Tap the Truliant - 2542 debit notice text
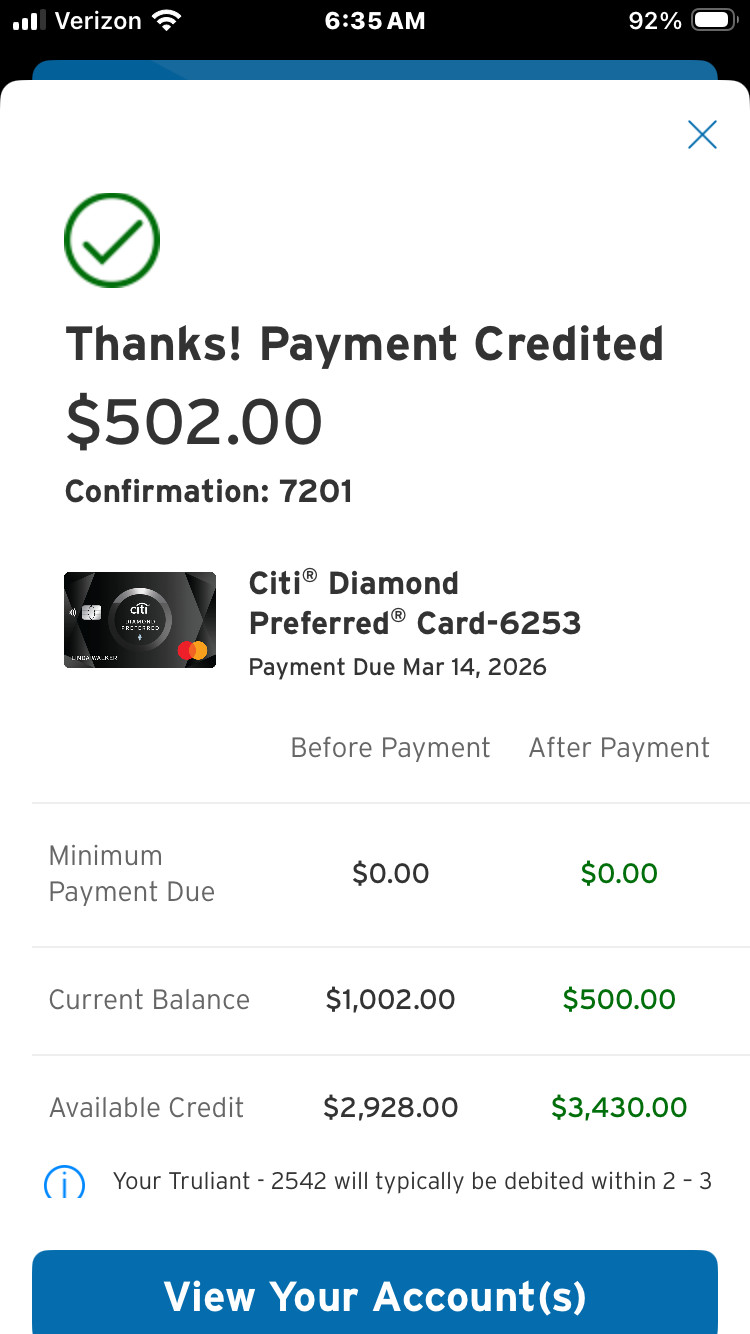This screenshot has height=1334, width=750. click(412, 1181)
